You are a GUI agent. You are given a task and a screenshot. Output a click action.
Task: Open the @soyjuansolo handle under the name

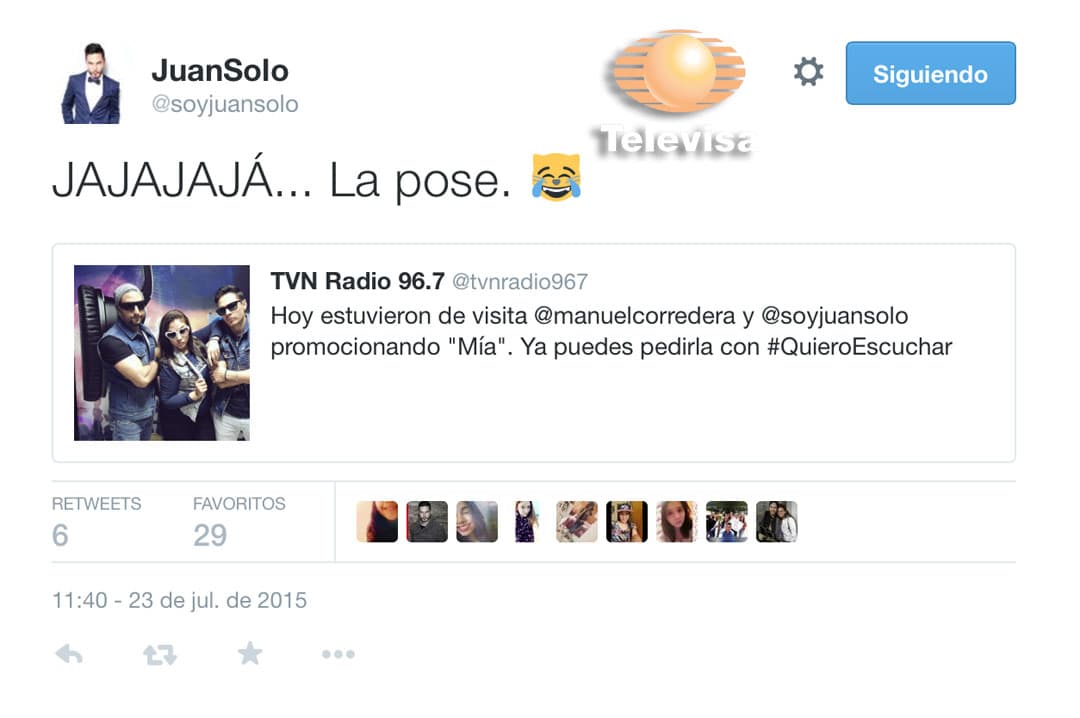(x=225, y=104)
